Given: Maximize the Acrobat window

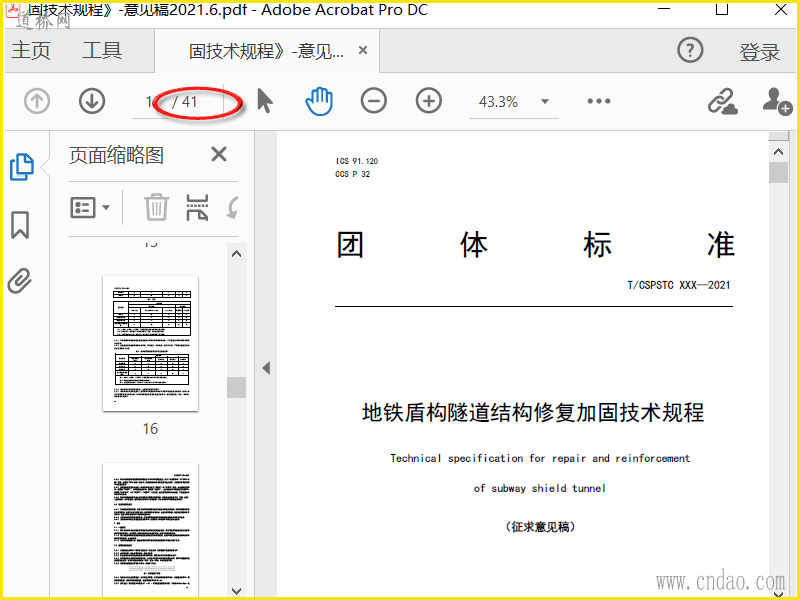Looking at the screenshot, I should pos(722,9).
